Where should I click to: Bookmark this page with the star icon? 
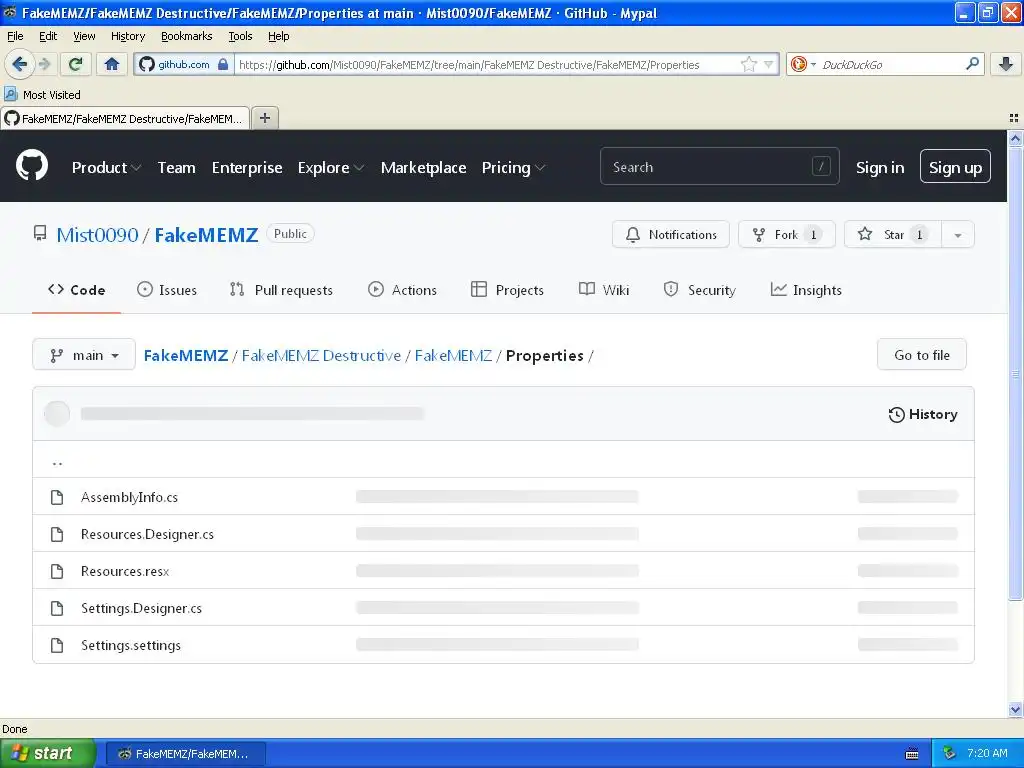click(748, 64)
